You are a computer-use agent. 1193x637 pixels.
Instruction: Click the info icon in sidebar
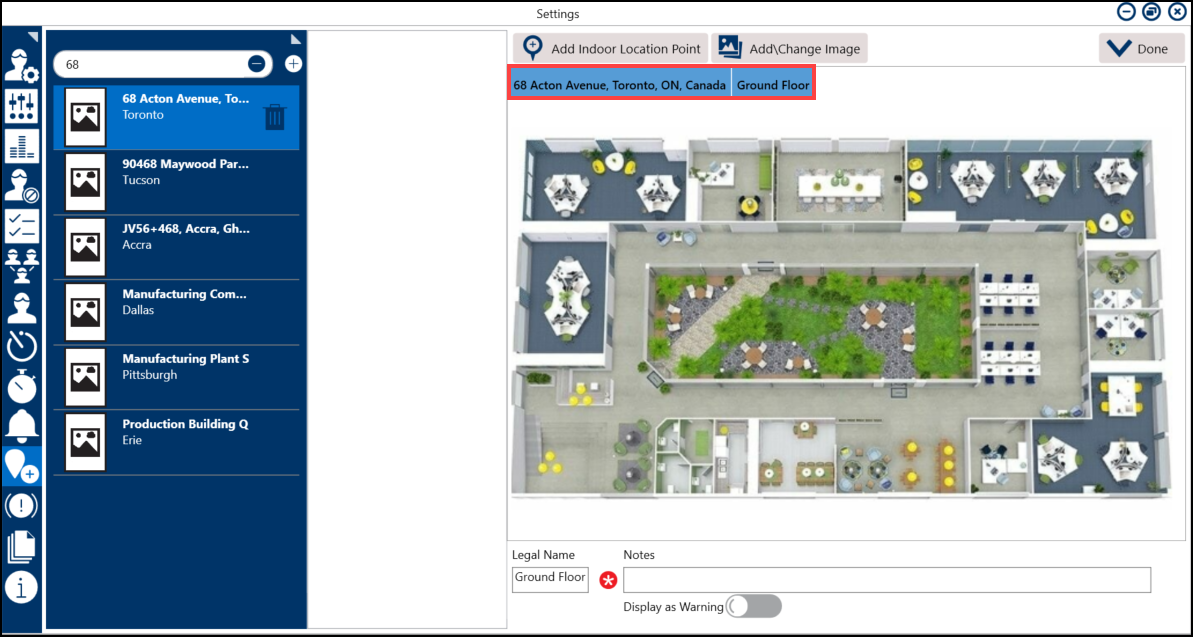pos(21,586)
